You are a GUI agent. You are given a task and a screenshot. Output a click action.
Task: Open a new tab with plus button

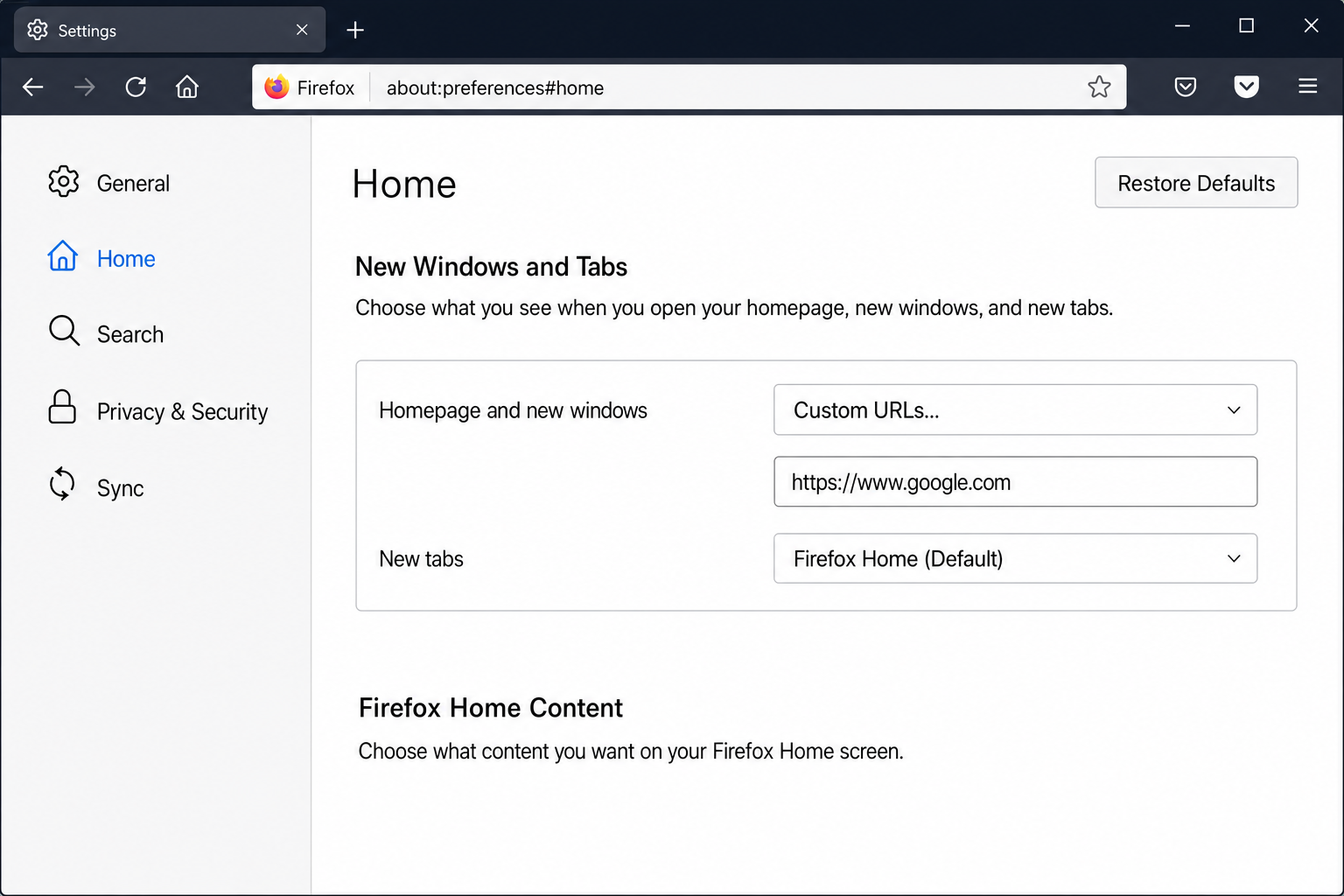(x=355, y=31)
